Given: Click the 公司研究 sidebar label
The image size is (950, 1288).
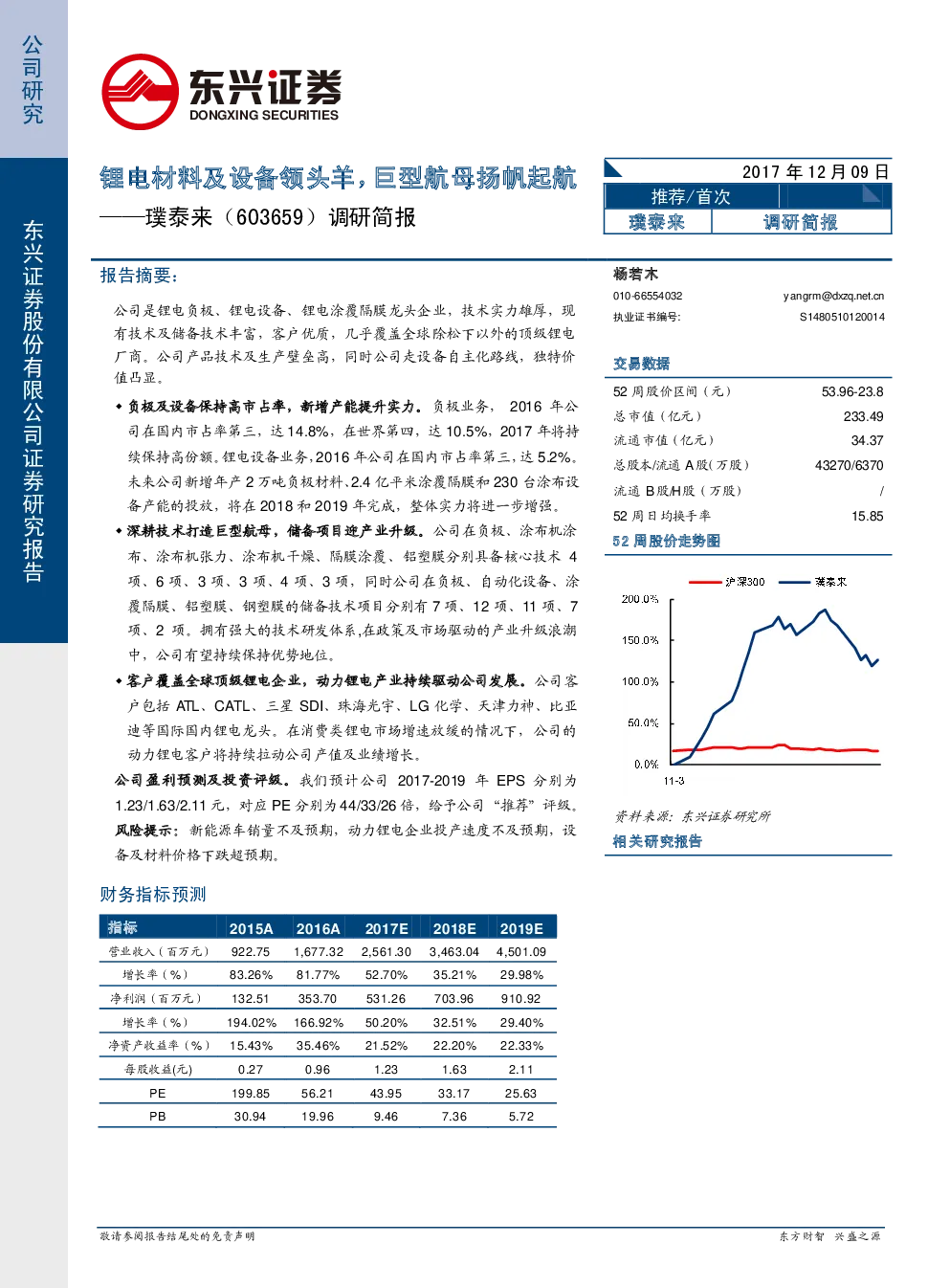Looking at the screenshot, I should [33, 79].
